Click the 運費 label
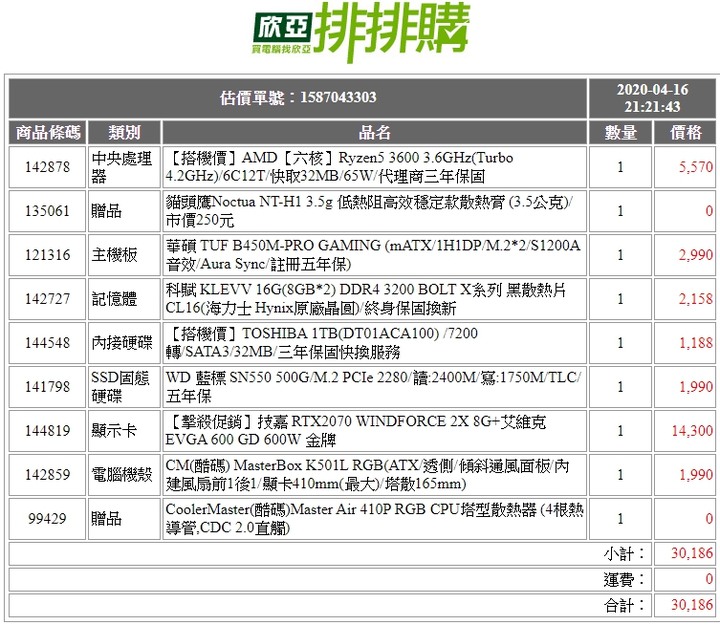The width and height of the screenshot is (720, 625). pyautogui.click(x=623, y=580)
